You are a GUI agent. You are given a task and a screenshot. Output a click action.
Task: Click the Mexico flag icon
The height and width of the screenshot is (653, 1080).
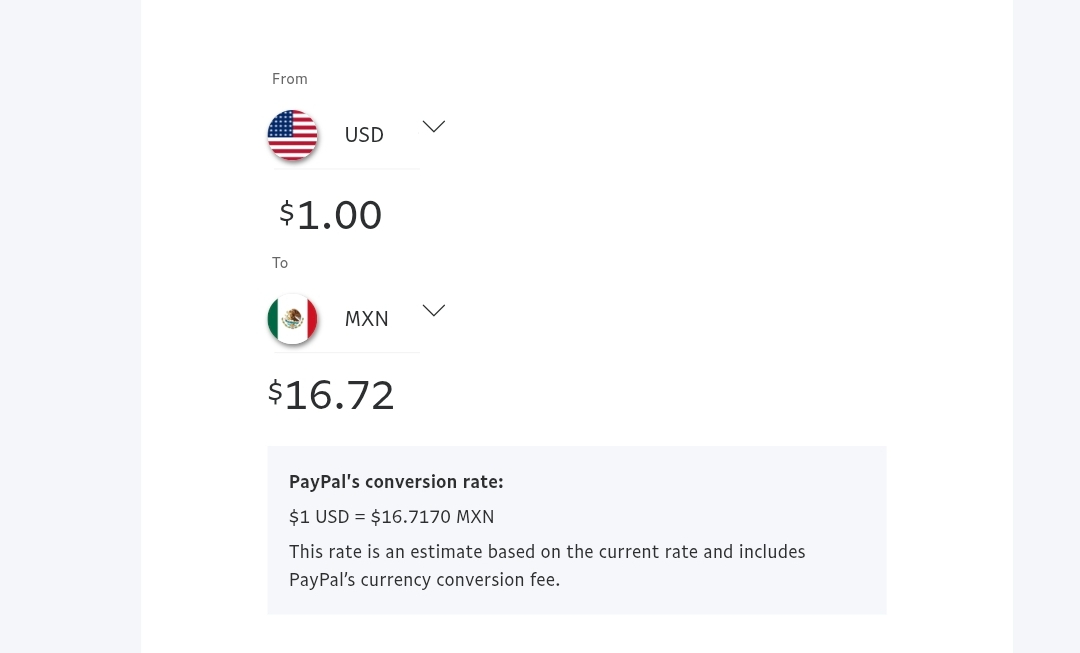pos(292,319)
